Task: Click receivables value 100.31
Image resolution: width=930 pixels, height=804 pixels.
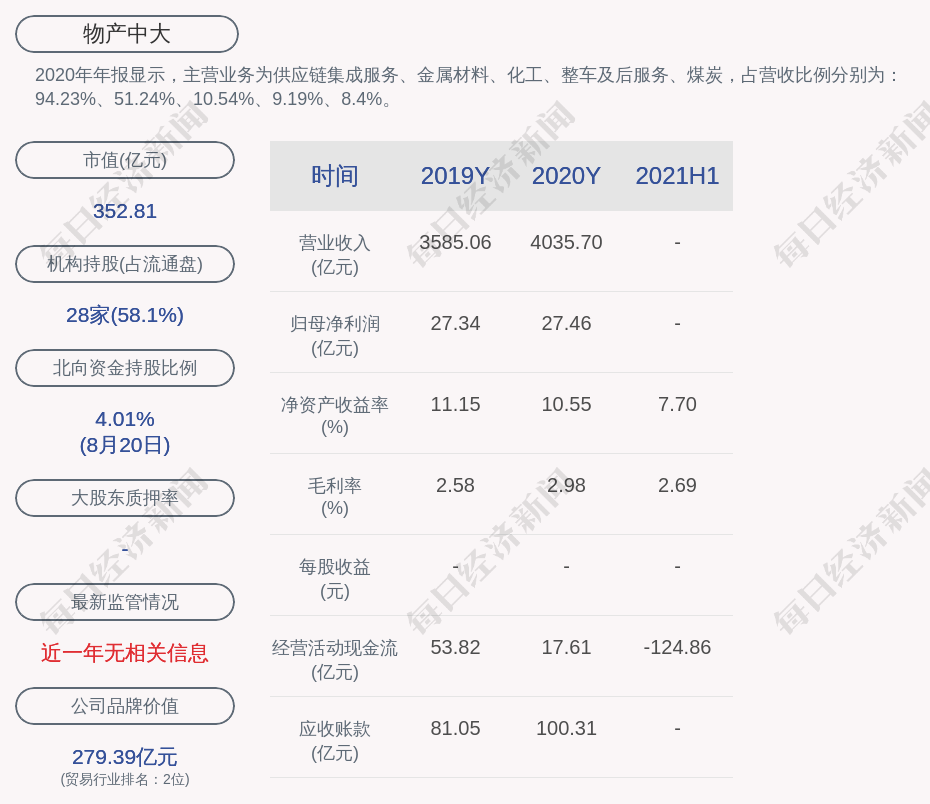Action: click(566, 729)
